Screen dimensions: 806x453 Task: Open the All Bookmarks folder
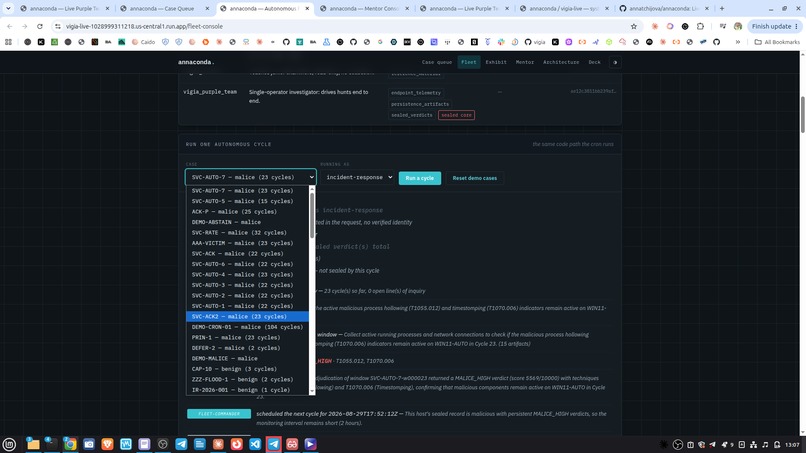tap(777, 42)
